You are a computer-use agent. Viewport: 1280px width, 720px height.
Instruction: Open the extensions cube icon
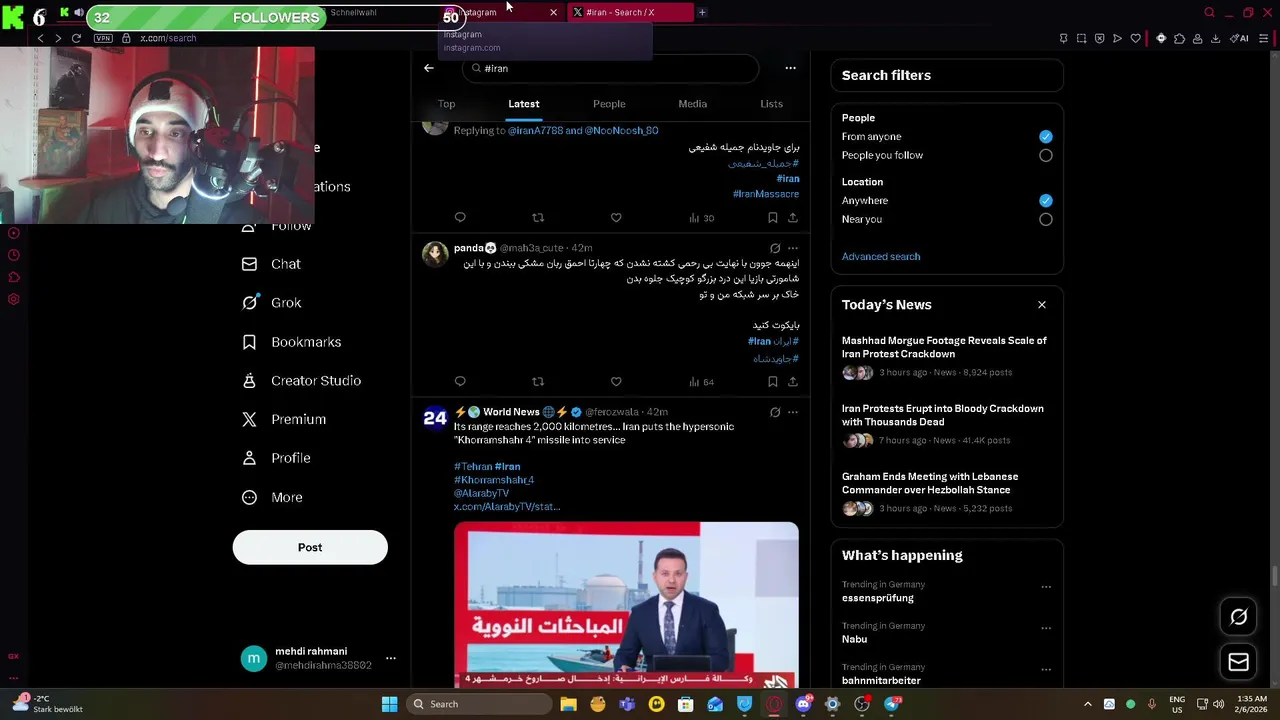tap(1179, 38)
